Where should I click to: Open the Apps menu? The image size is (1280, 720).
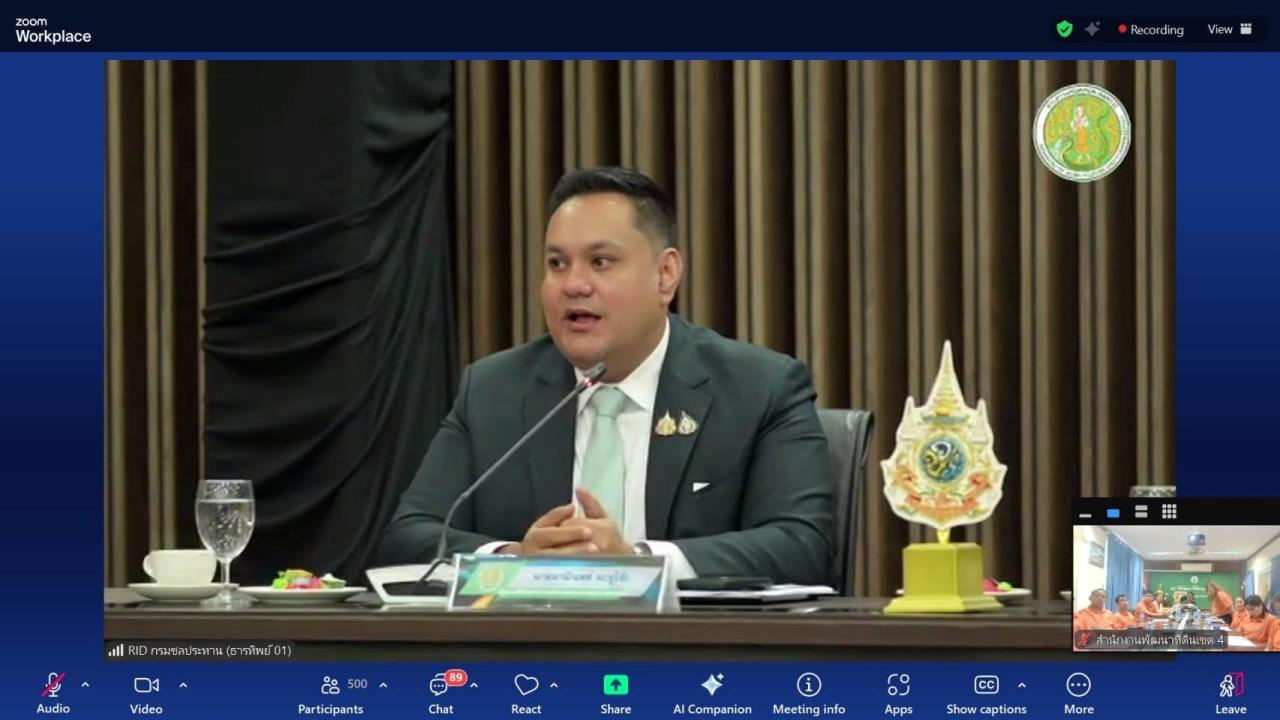point(898,692)
